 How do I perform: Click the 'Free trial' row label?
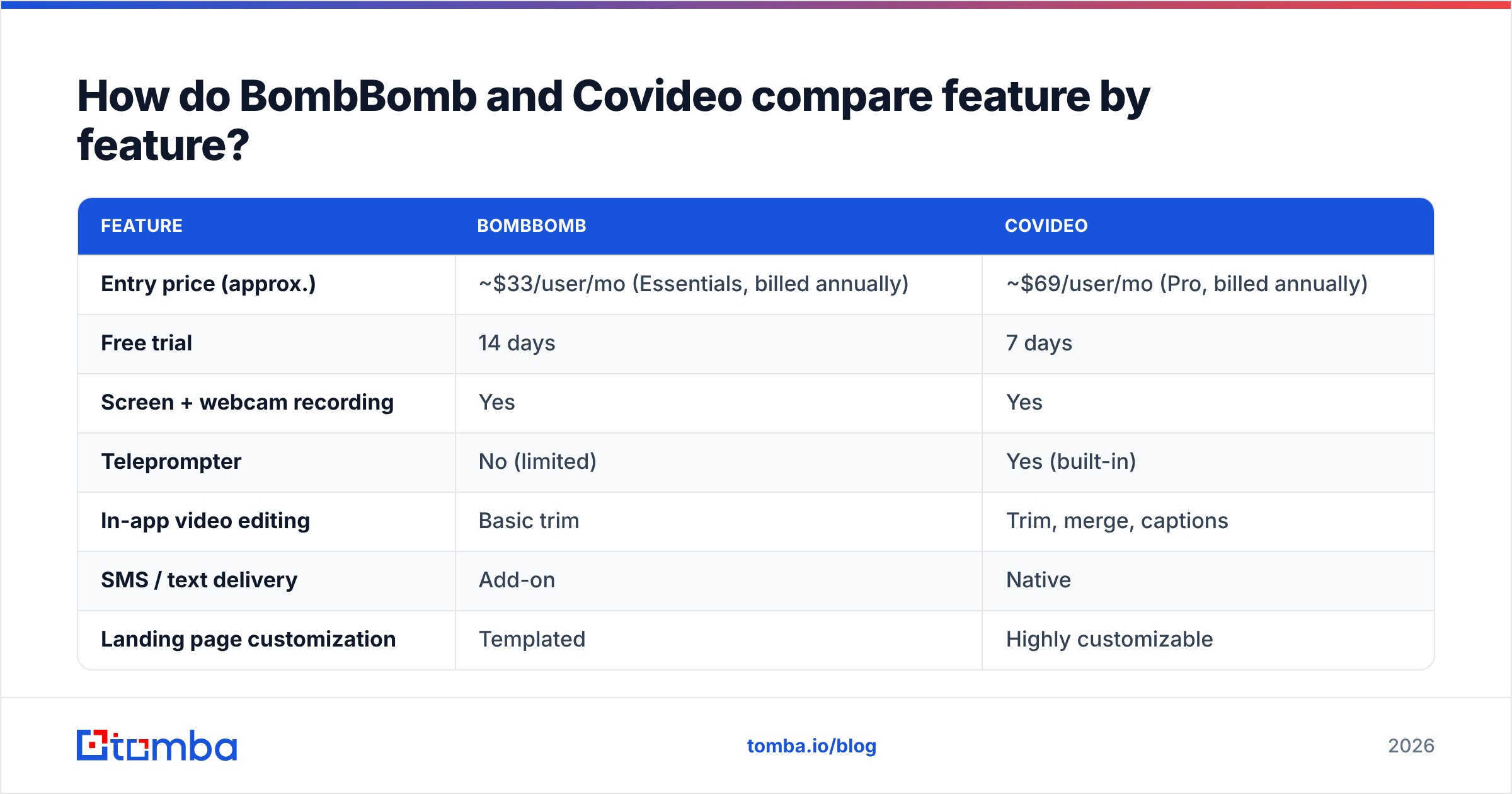147,343
